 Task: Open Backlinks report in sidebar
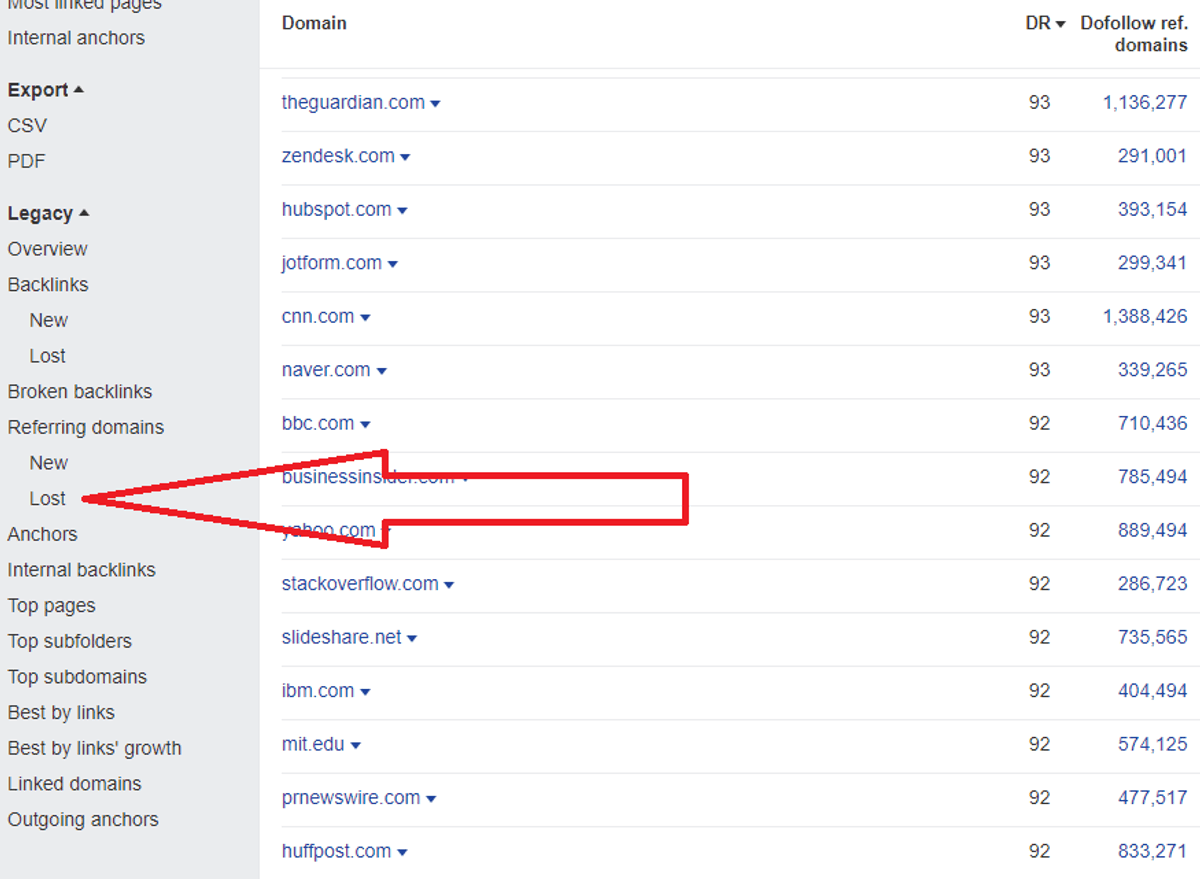click(x=48, y=285)
